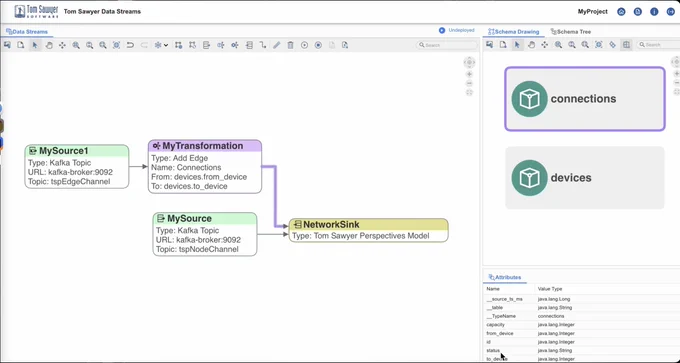Open the info icon in the header
This screenshot has height=363, width=680.
pos(654,12)
